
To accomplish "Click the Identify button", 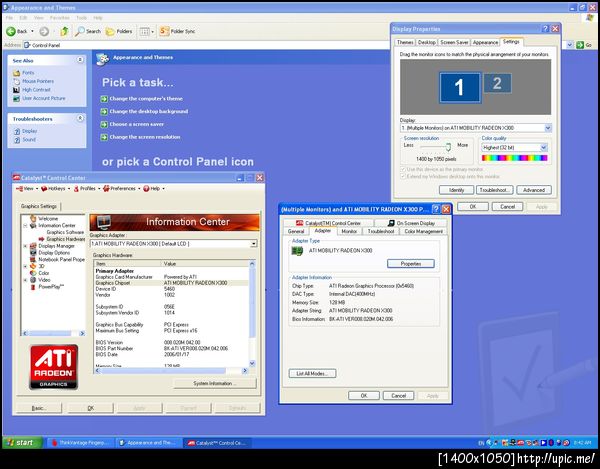I will pos(456,190).
